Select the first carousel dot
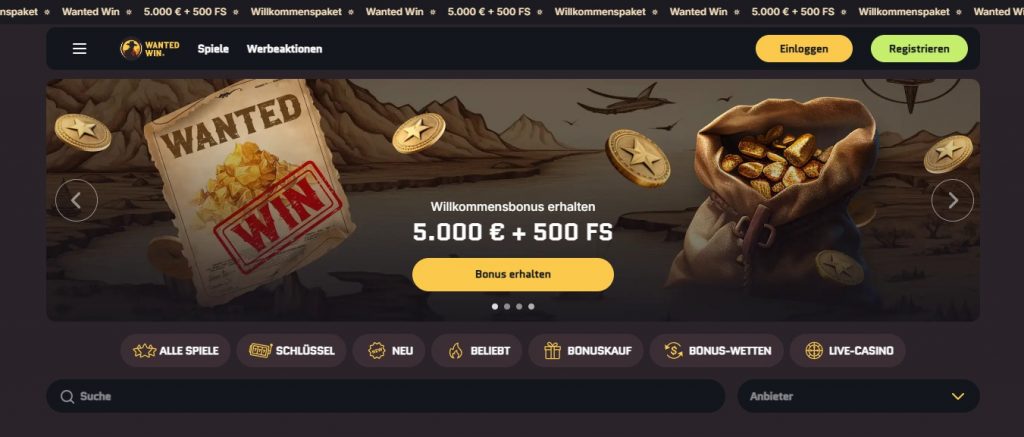1024x437 pixels. (x=495, y=306)
